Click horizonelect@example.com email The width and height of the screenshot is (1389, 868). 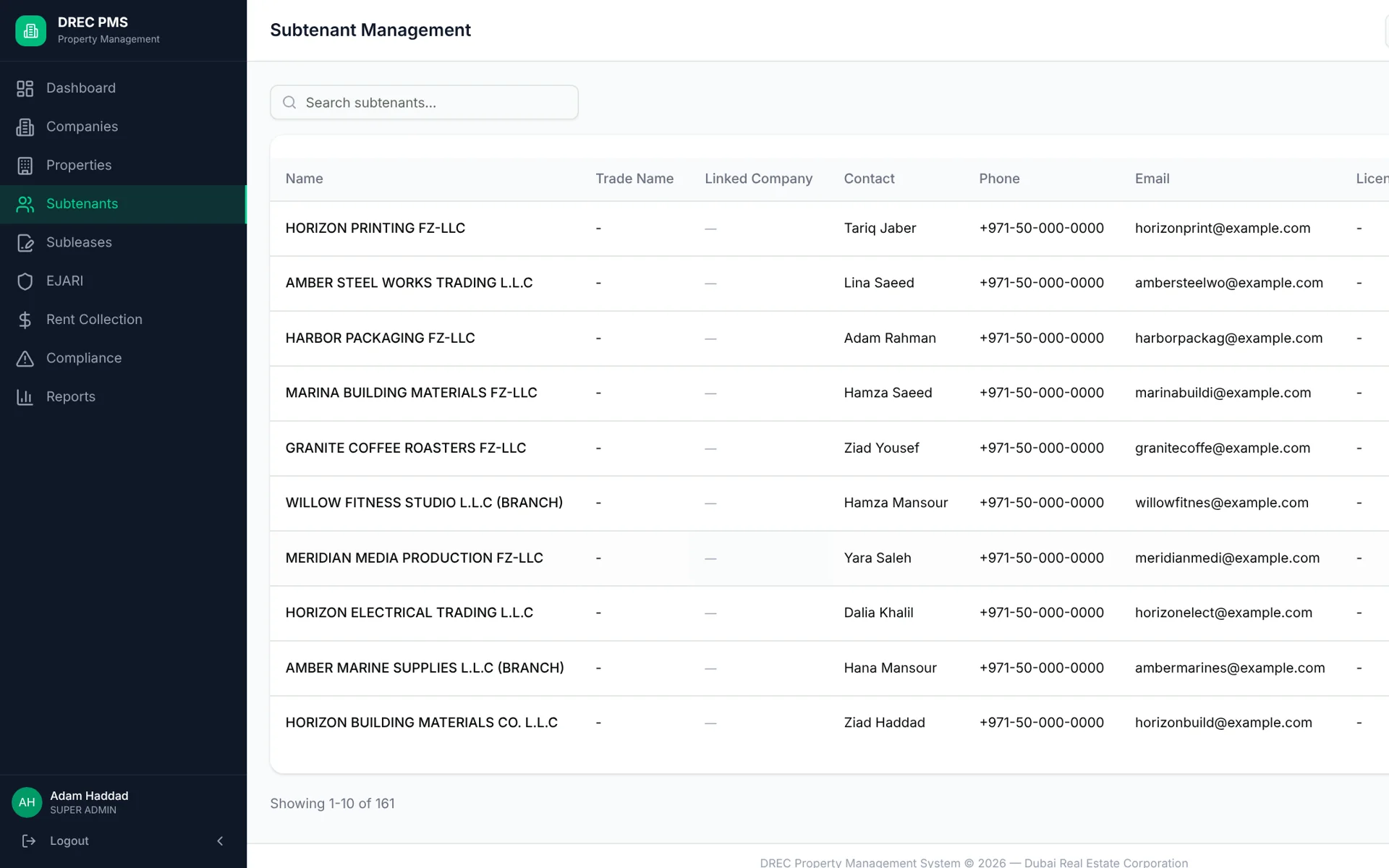coord(1223,613)
